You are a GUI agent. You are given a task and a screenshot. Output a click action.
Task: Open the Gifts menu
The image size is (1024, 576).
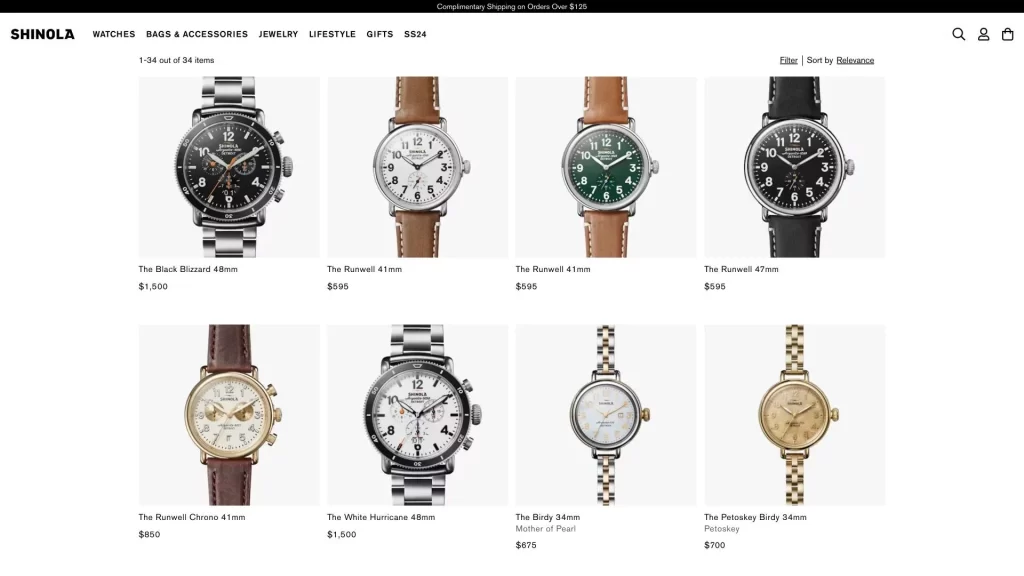[x=379, y=34]
